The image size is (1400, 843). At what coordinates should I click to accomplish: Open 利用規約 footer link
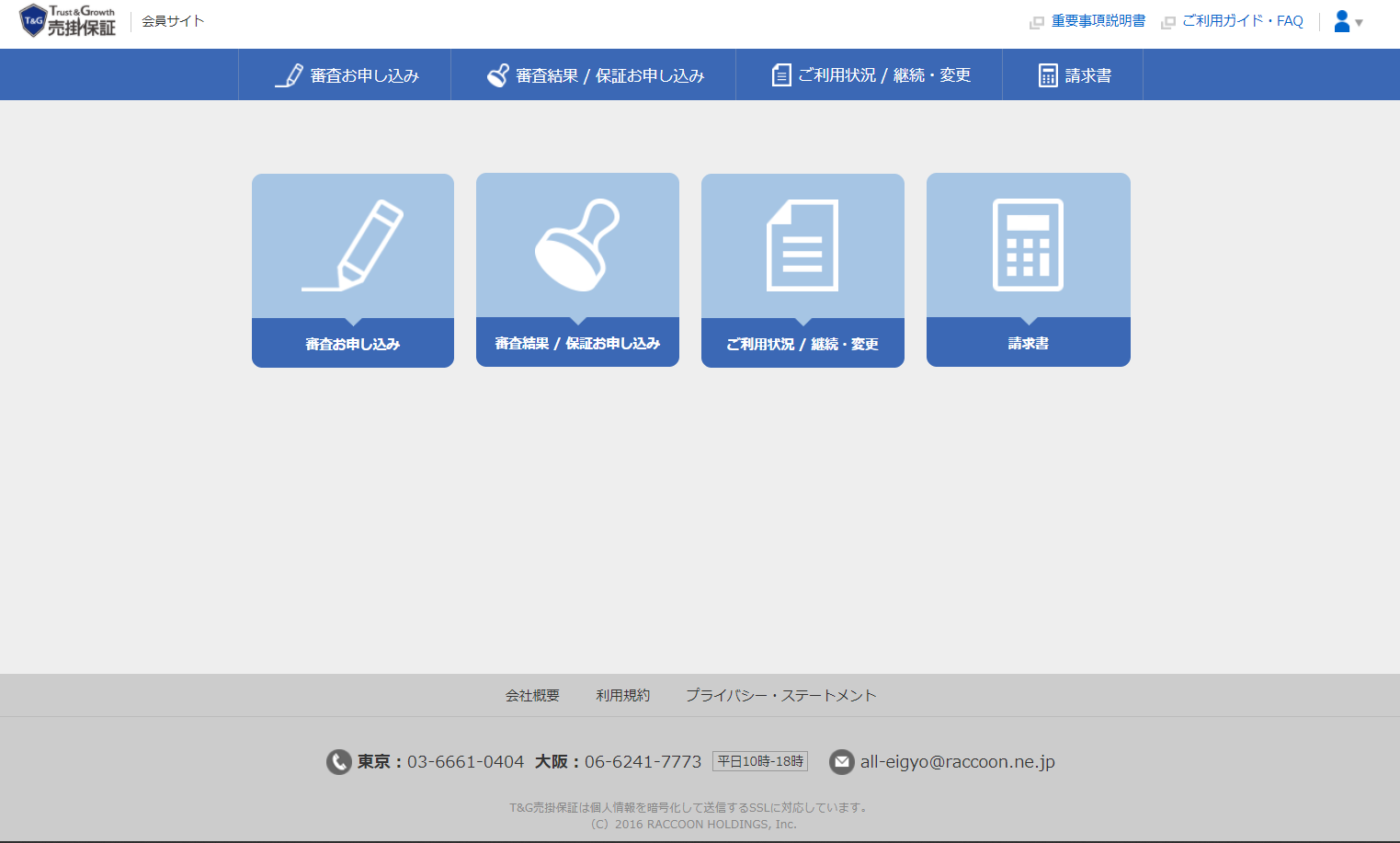[622, 695]
